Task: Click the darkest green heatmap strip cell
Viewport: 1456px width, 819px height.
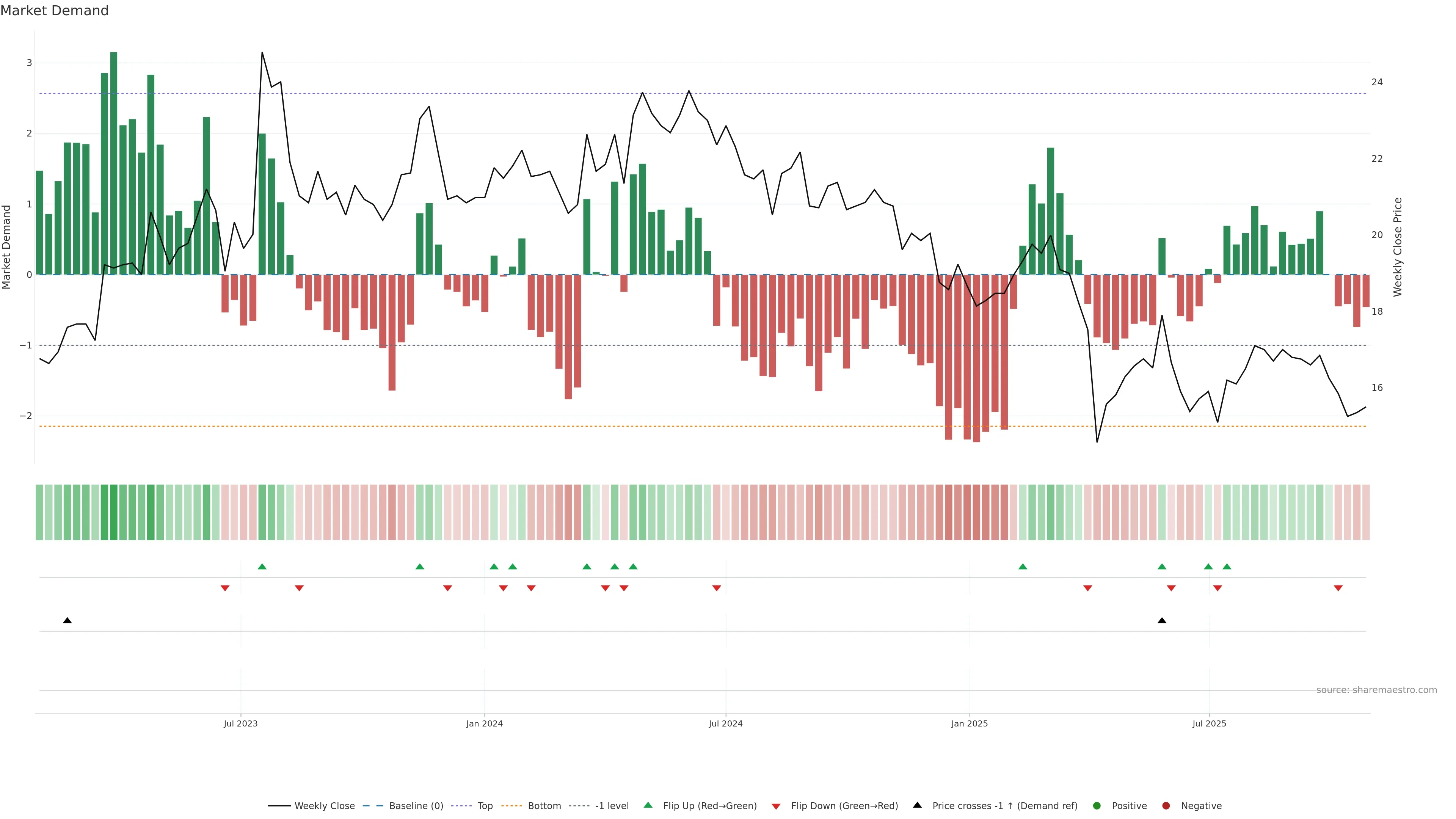Action: tap(114, 512)
